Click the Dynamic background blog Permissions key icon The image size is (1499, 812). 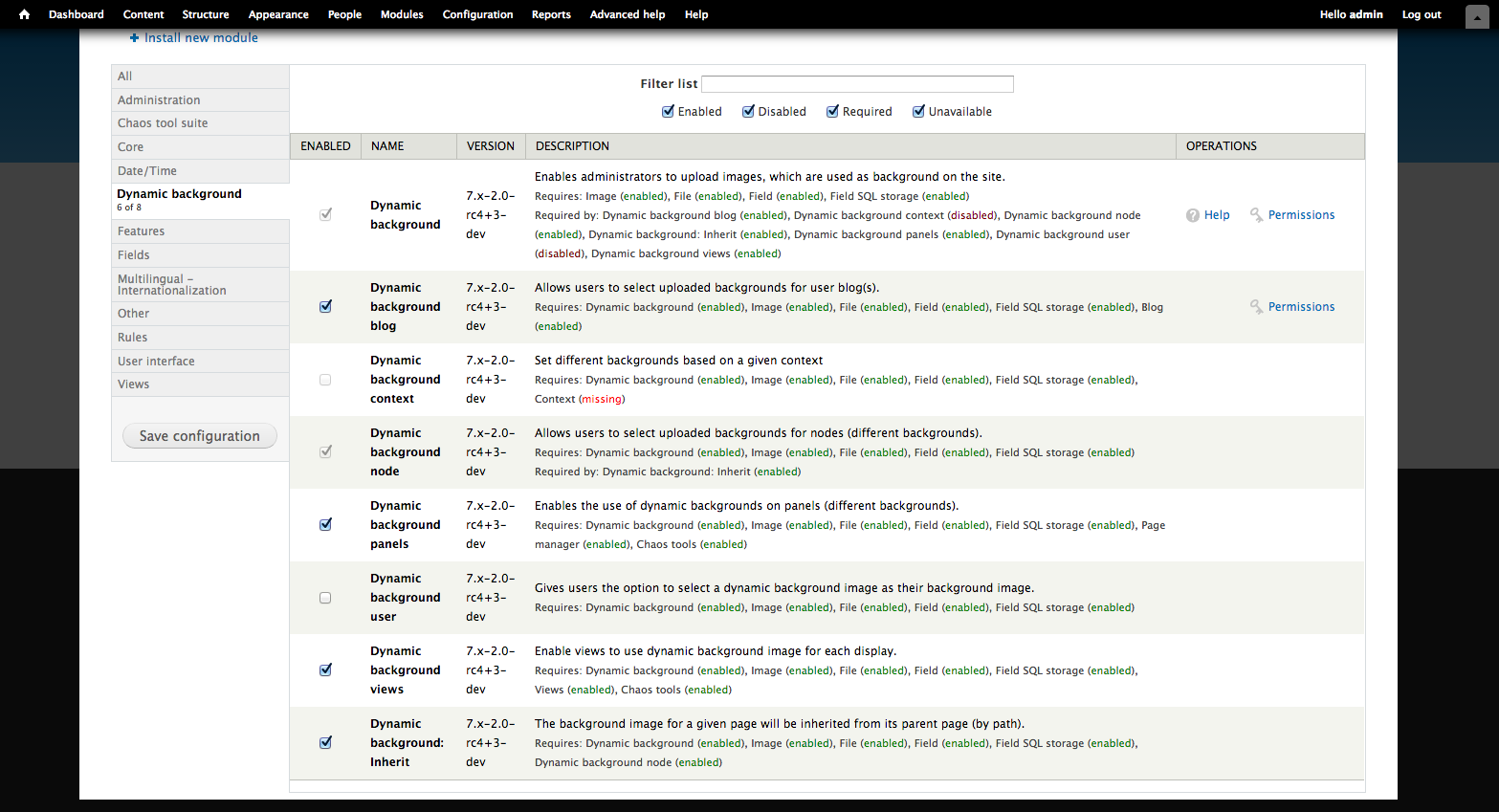coord(1257,307)
